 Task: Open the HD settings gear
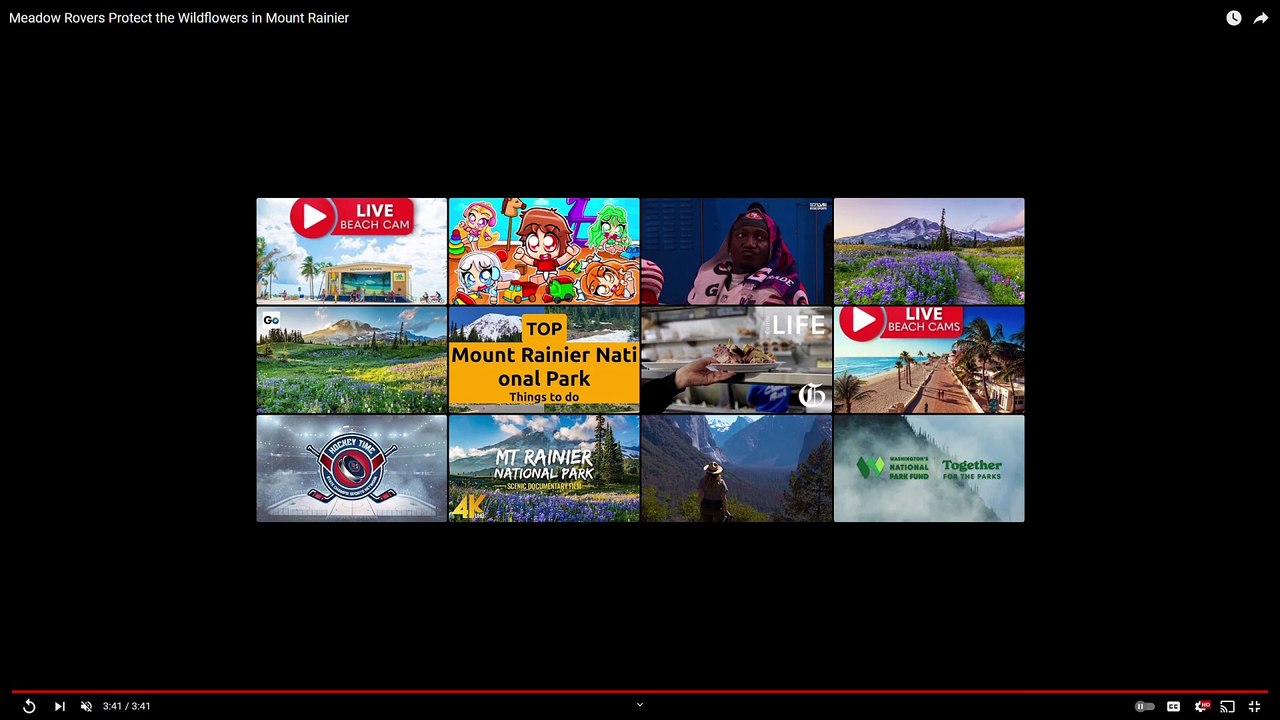(x=1201, y=706)
